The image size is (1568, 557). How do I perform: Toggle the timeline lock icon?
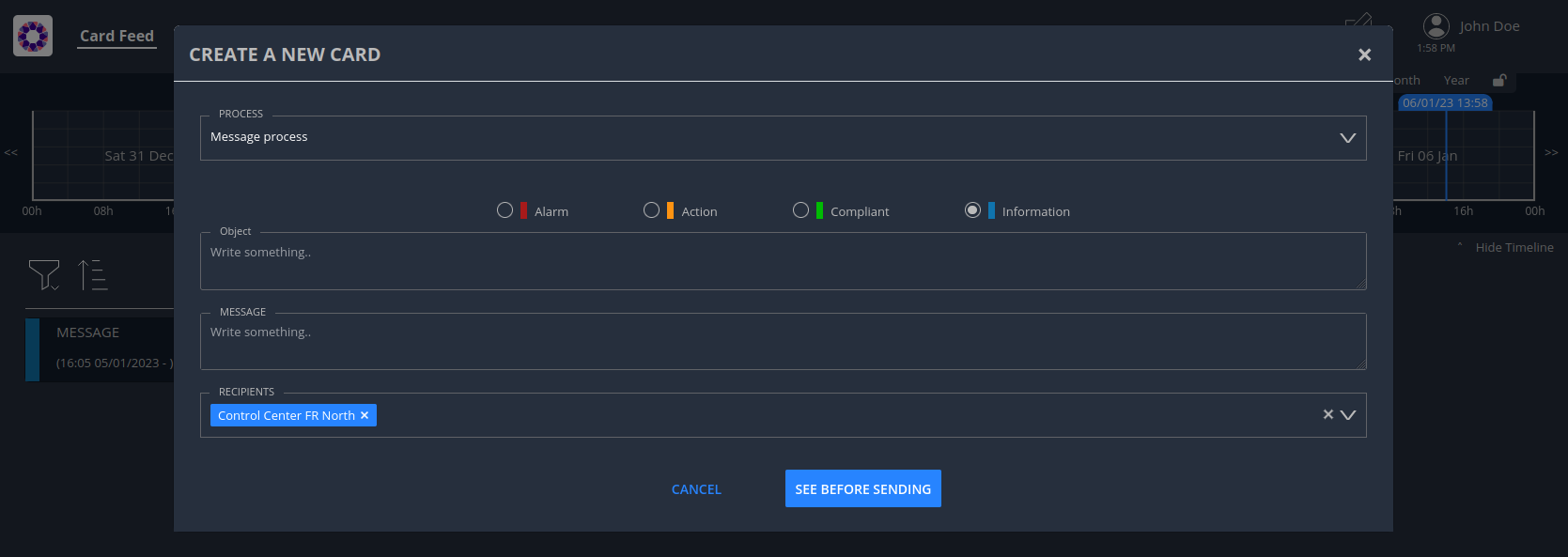[1499, 81]
